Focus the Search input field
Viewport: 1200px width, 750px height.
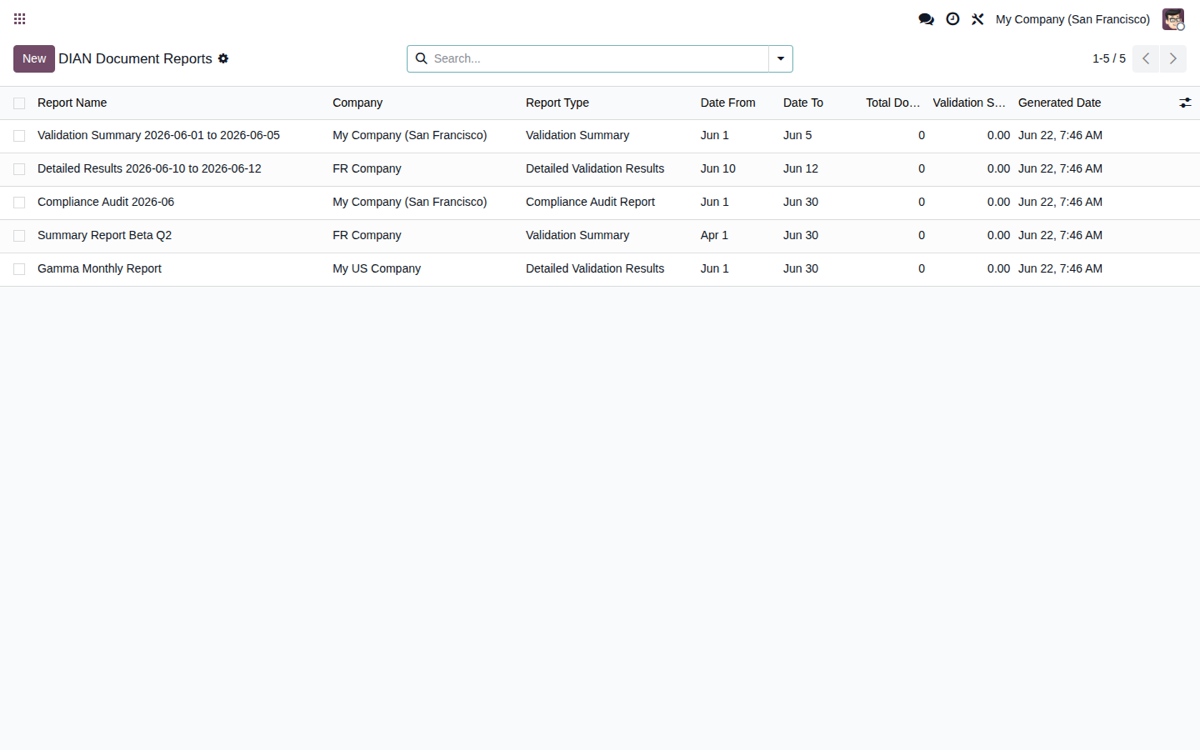pos(598,59)
